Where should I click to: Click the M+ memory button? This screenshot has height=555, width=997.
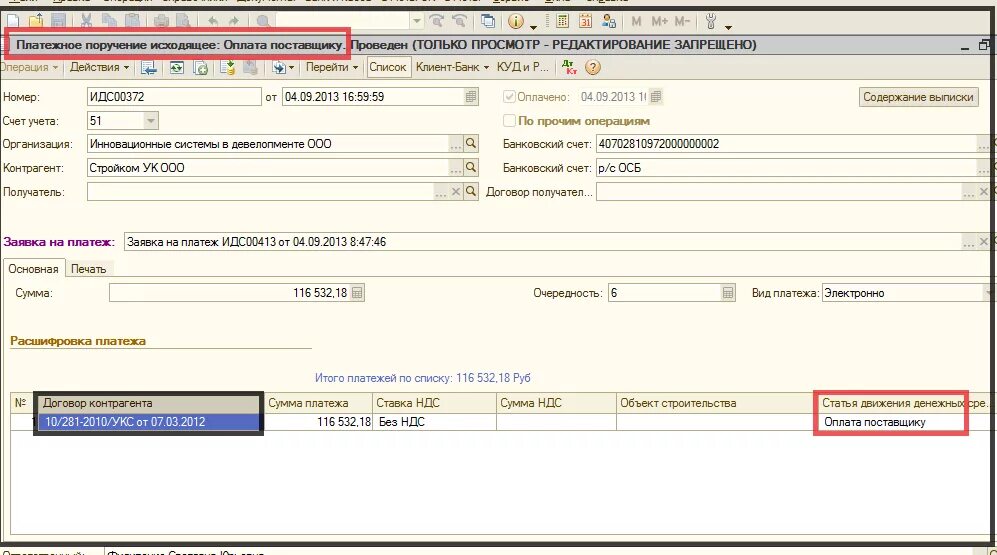click(659, 21)
